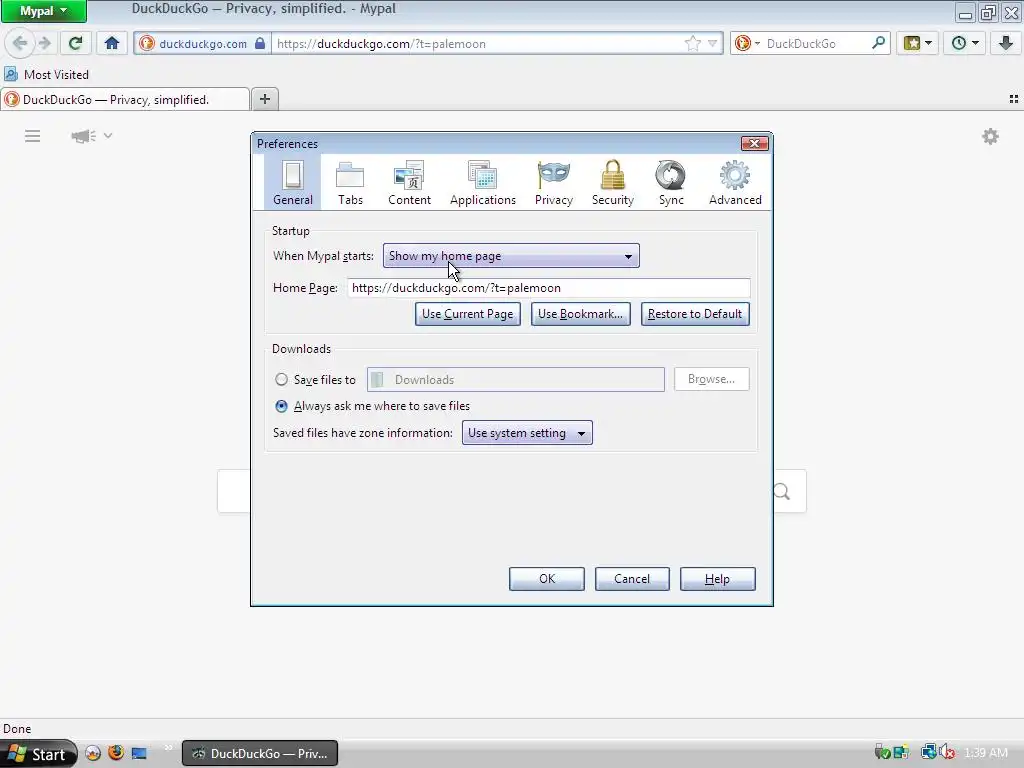Image resolution: width=1024 pixels, height=768 pixels.
Task: Expand the megaphone dropdown chevron
Action: coord(108,136)
